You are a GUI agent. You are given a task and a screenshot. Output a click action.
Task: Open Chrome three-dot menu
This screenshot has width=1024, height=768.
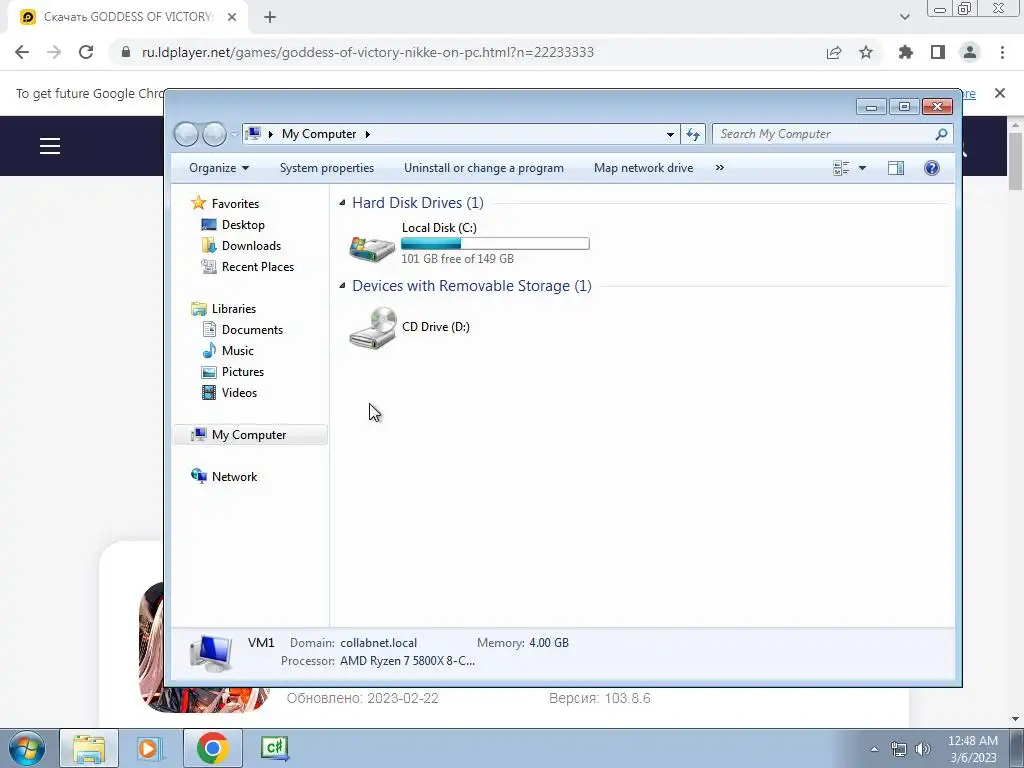pos(1002,52)
